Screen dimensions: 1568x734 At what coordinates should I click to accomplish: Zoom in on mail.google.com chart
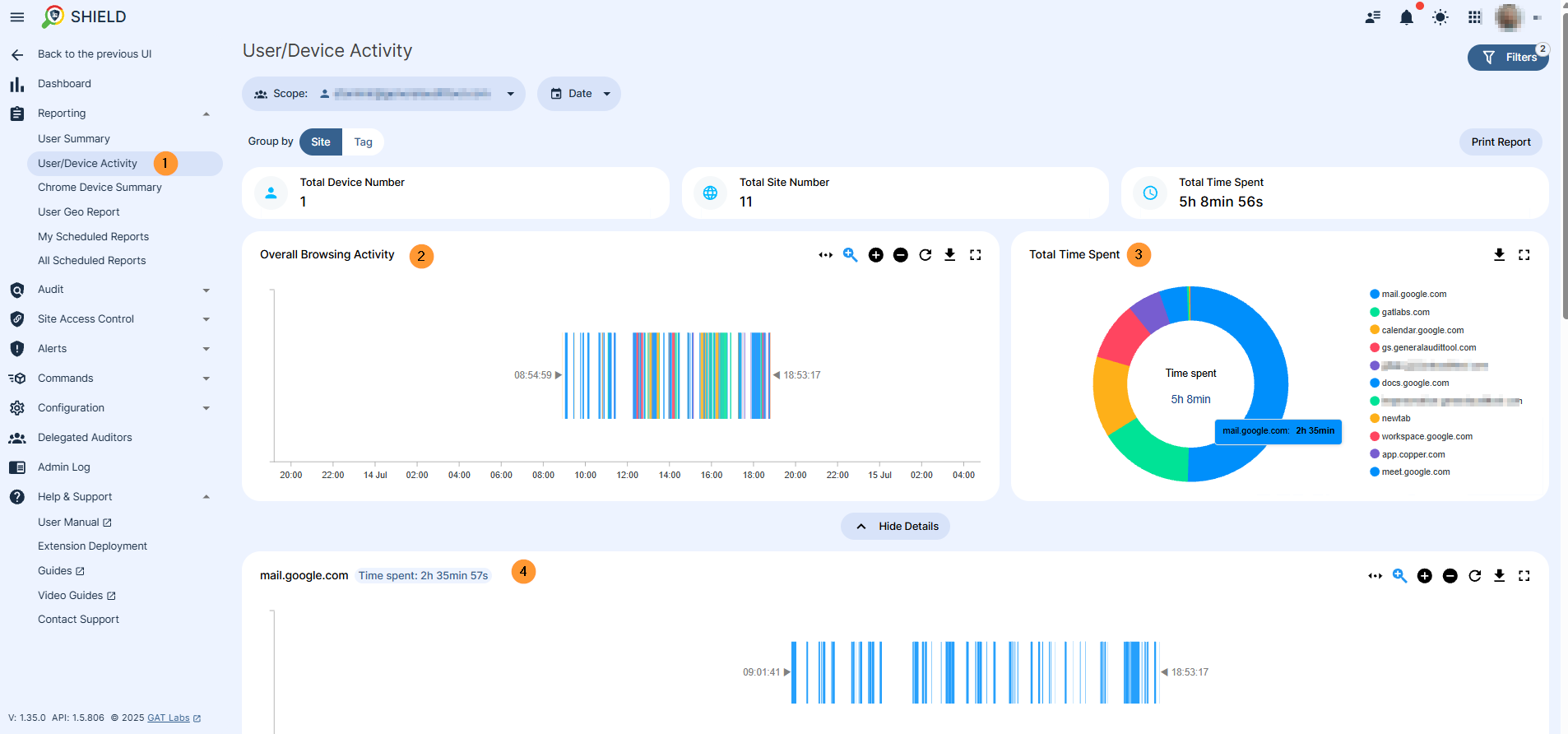click(1425, 576)
